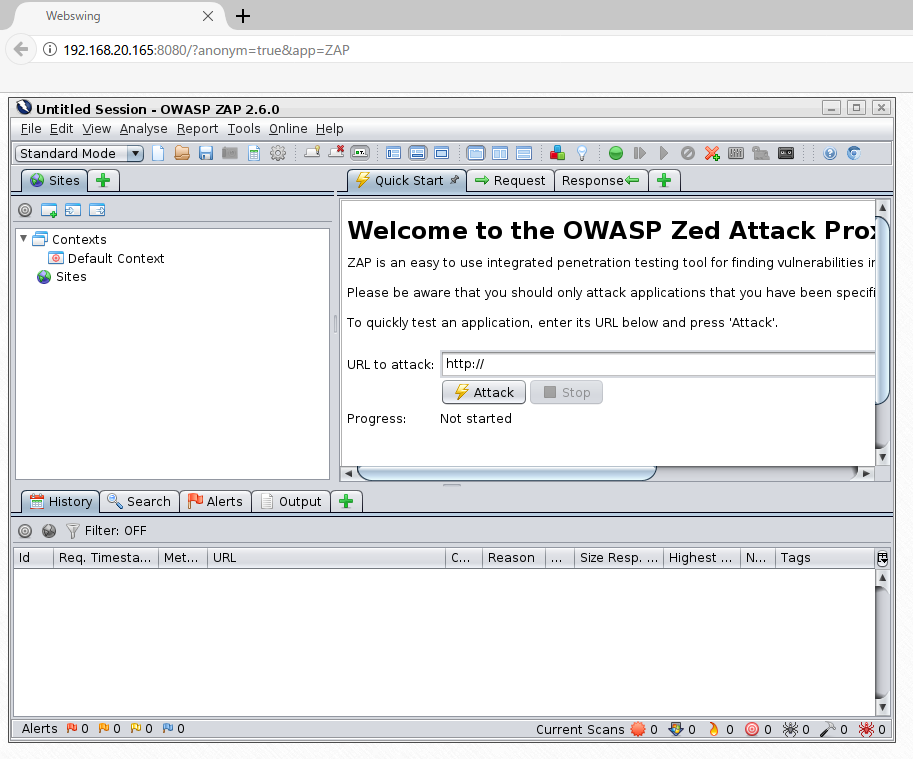
Task: Click the Sites tab
Action: coord(55,180)
